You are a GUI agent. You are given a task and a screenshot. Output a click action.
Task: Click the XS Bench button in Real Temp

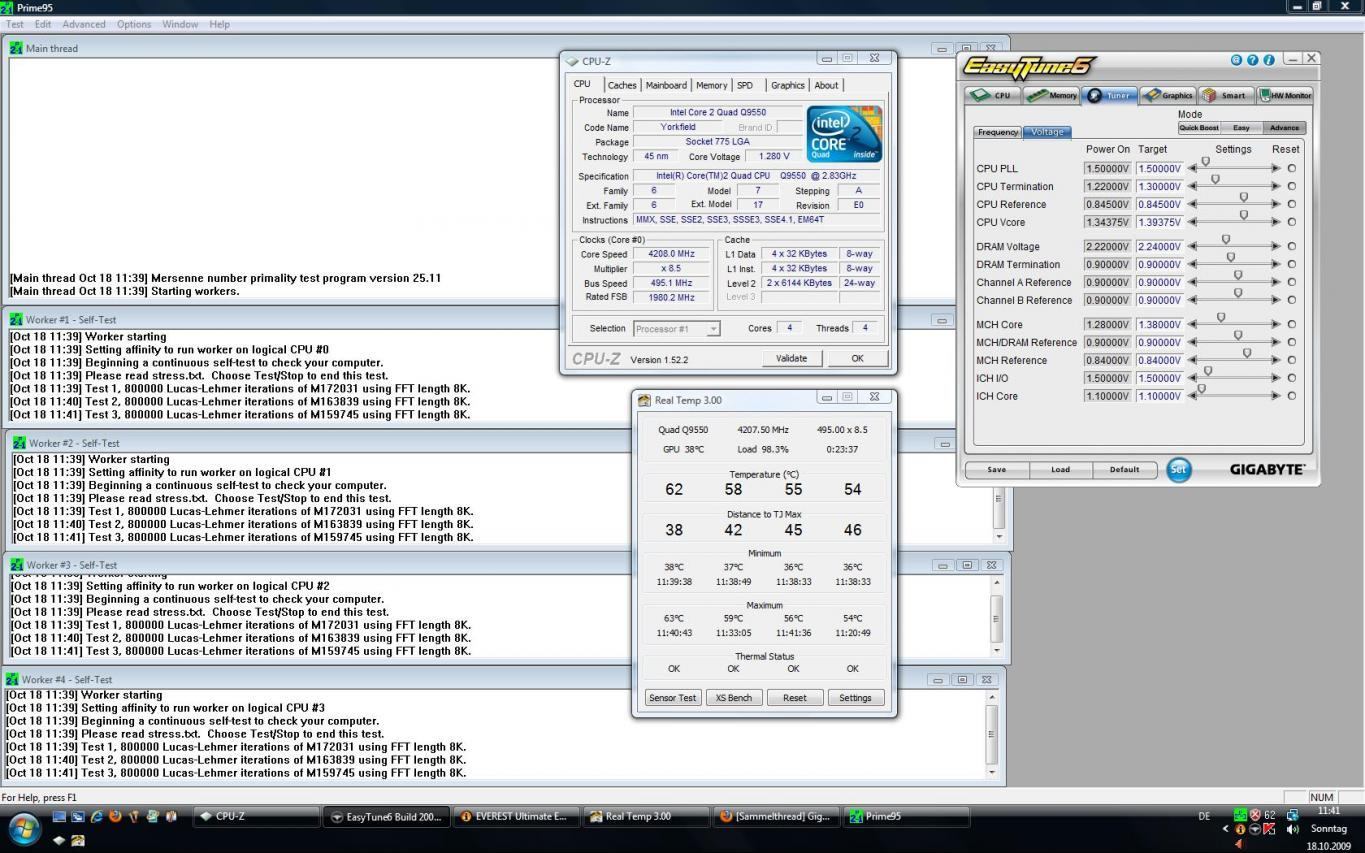point(734,698)
